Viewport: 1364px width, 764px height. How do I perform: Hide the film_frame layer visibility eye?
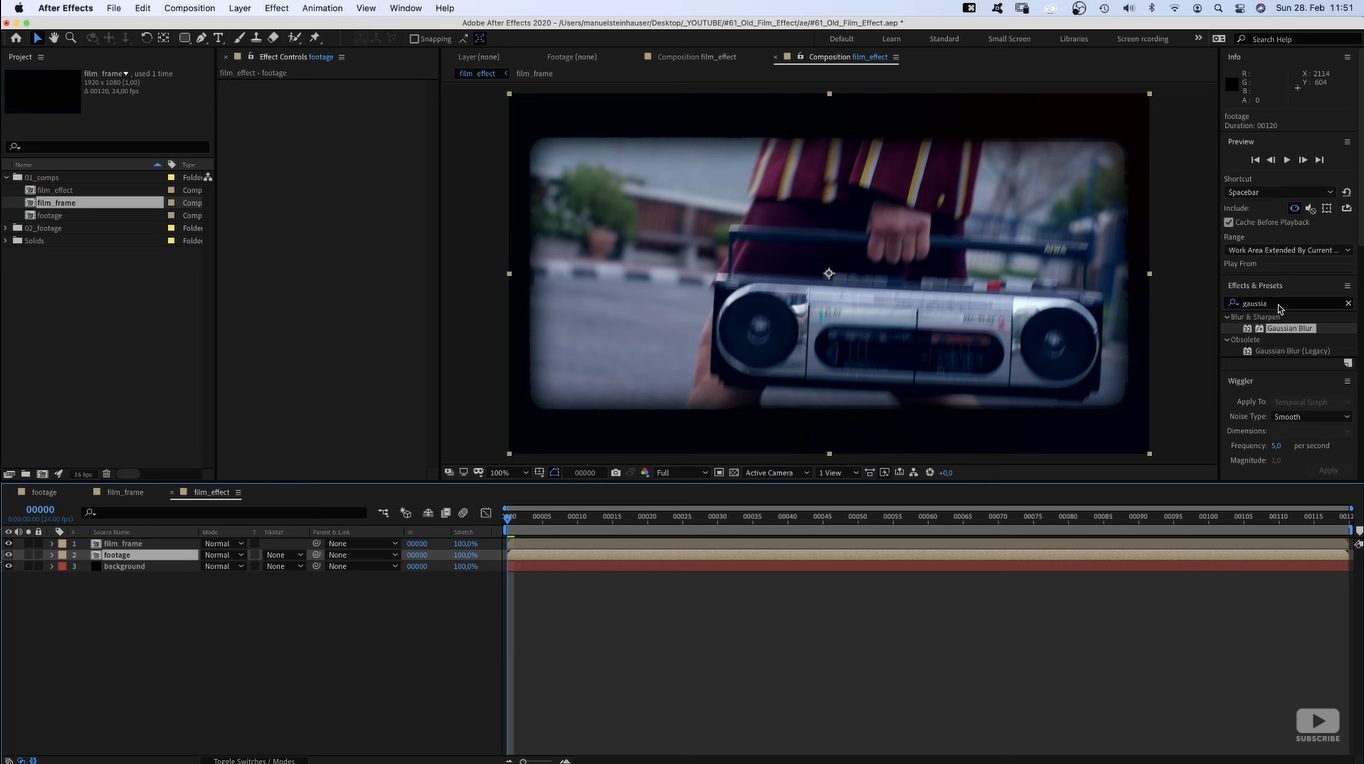[x=8, y=543]
